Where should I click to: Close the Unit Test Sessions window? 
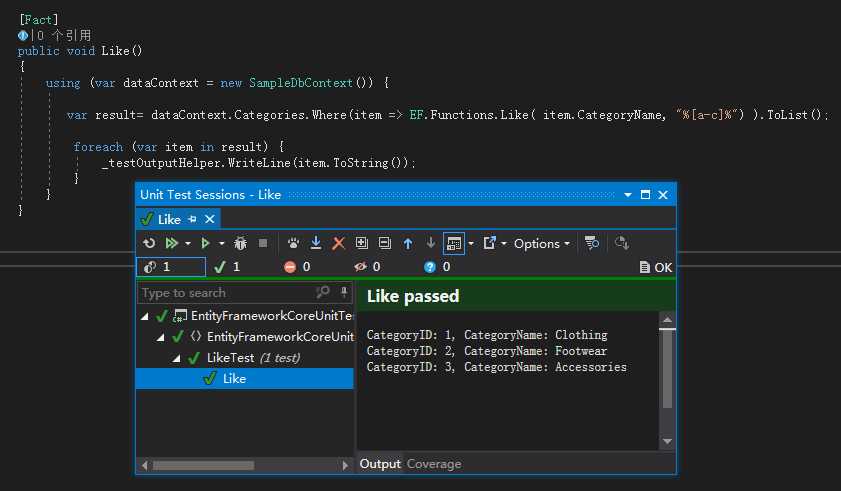[663, 195]
